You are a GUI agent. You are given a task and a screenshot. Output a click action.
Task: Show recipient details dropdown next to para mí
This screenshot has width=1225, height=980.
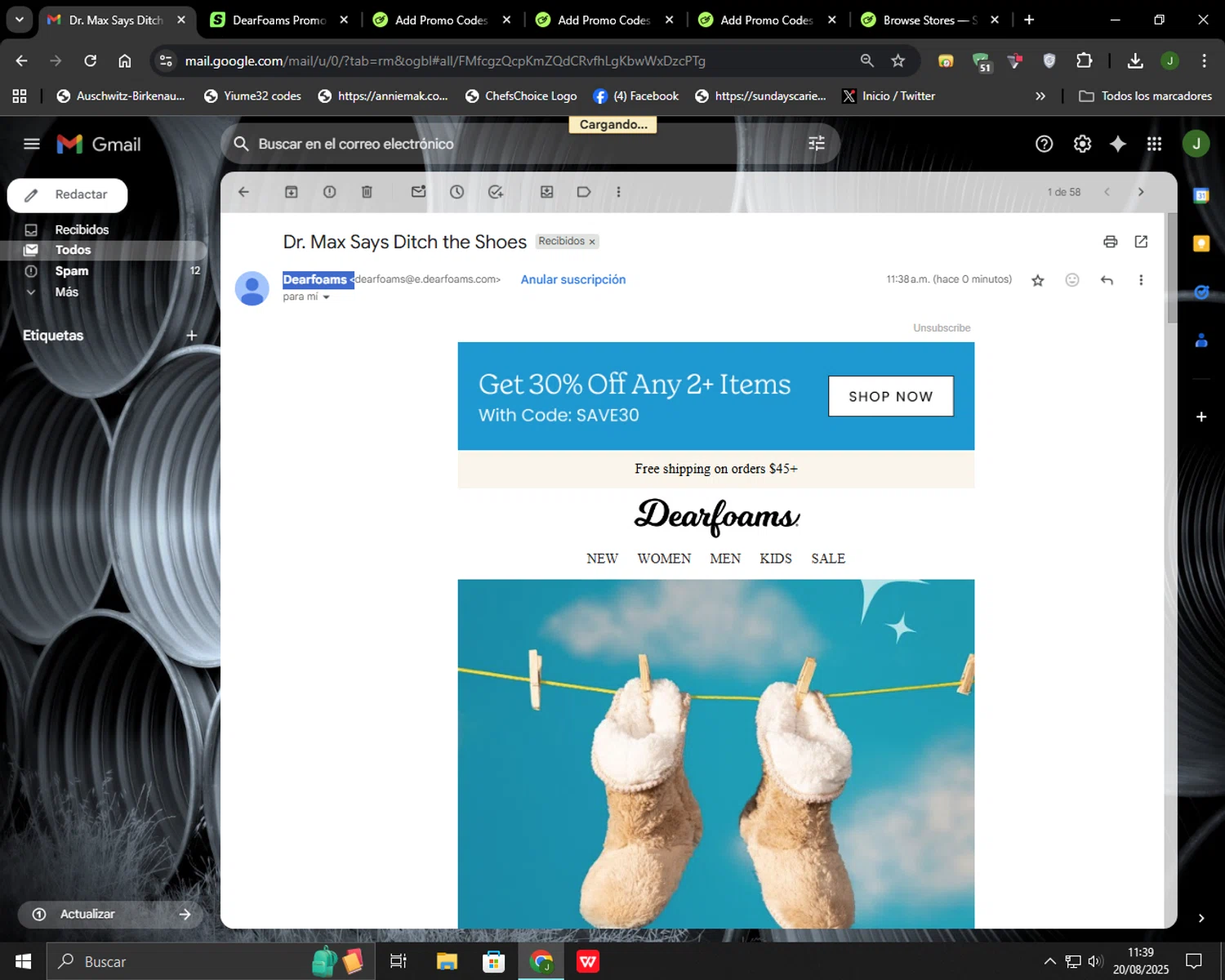pyautogui.click(x=326, y=297)
